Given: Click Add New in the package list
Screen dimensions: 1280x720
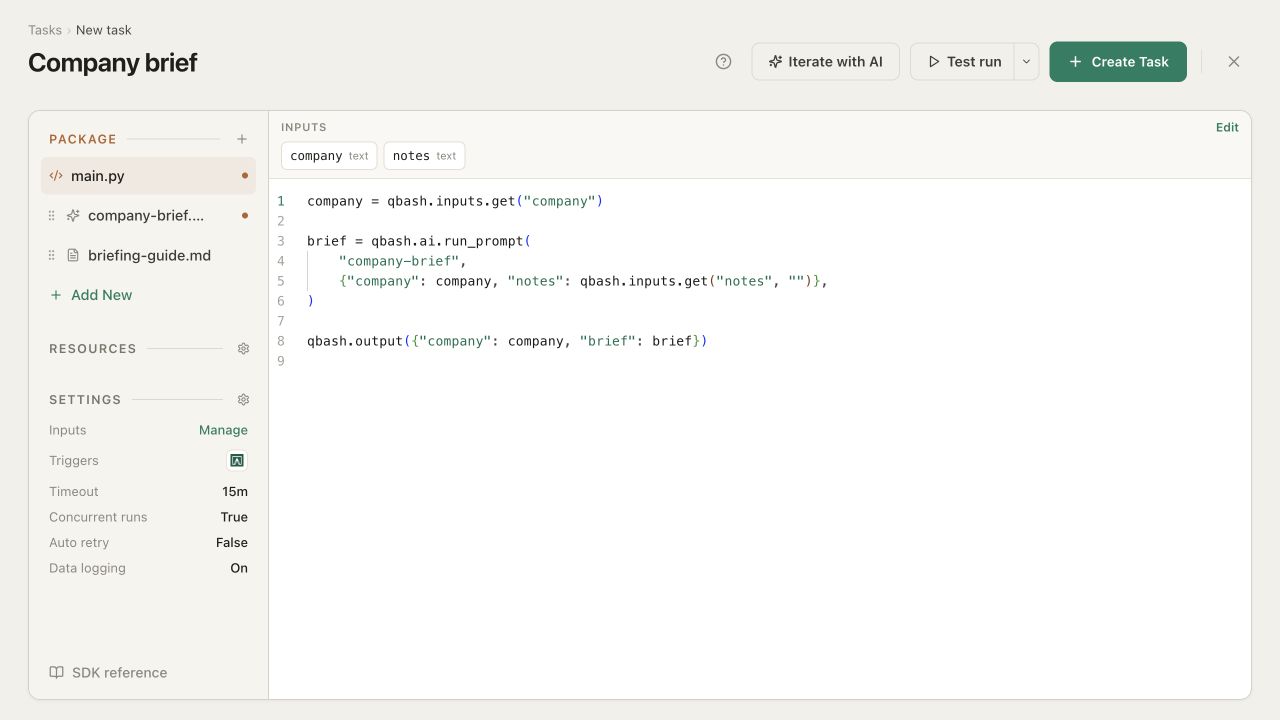Looking at the screenshot, I should click(91, 295).
